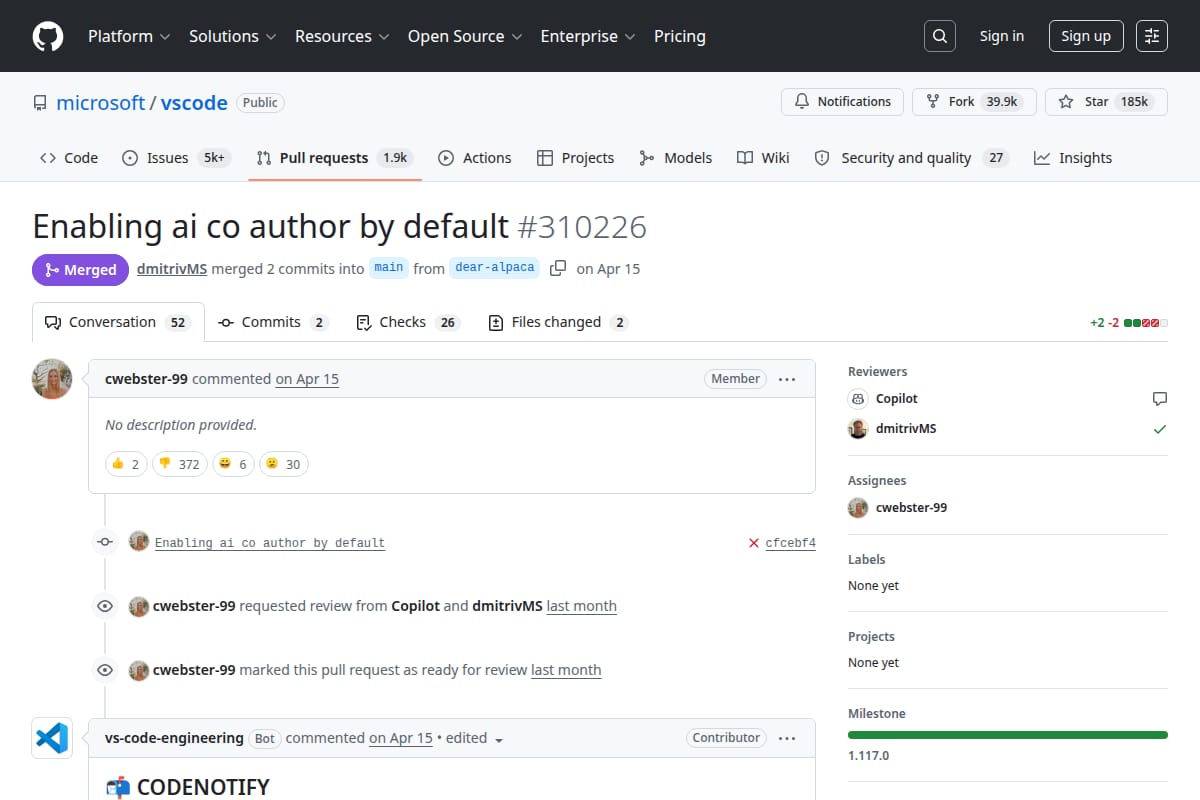Image resolution: width=1200 pixels, height=800 pixels.
Task: Open 'Enabling ai co author by default' commit
Action: [270, 543]
